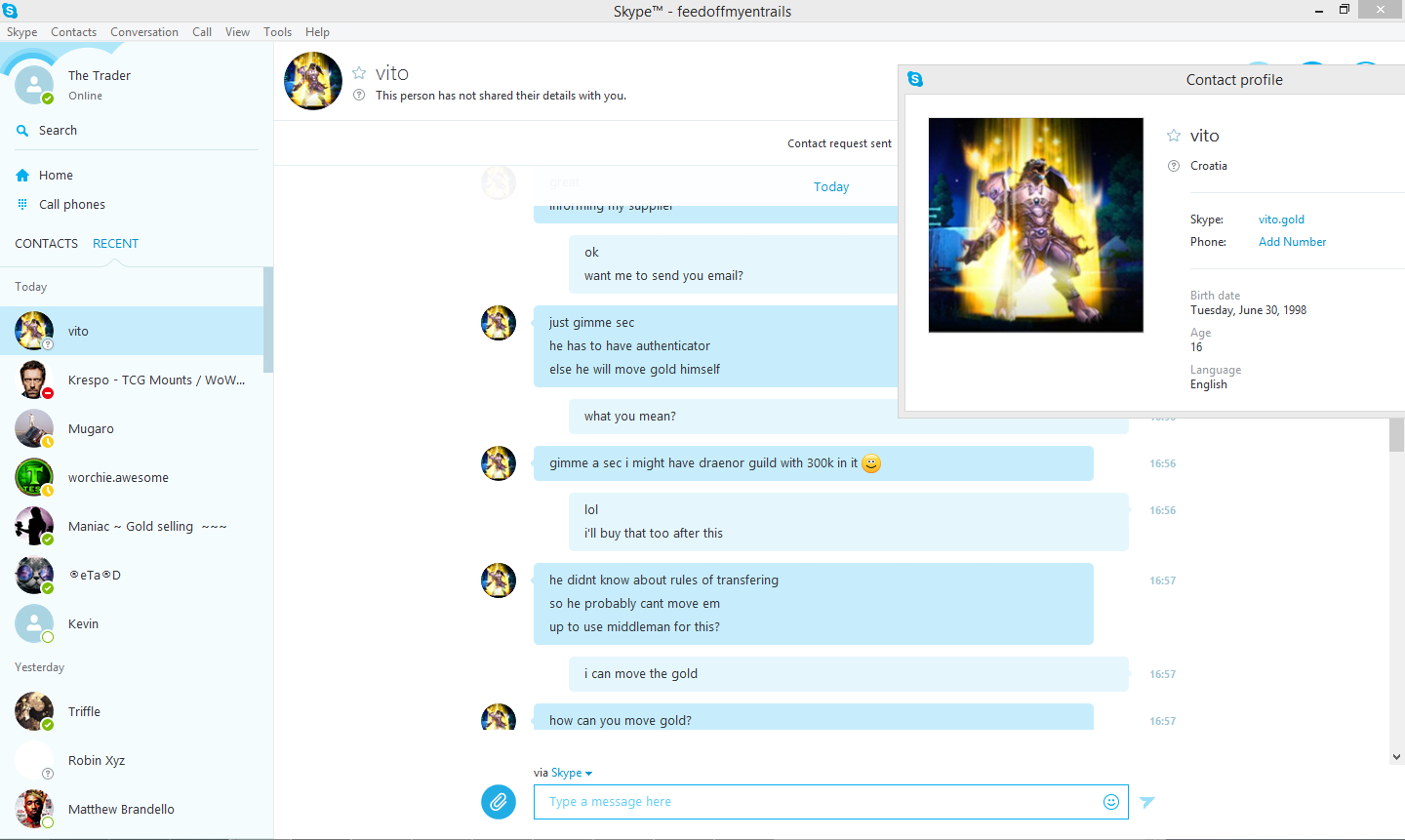
Task: Select Triffle contact avatar
Action: [34, 711]
